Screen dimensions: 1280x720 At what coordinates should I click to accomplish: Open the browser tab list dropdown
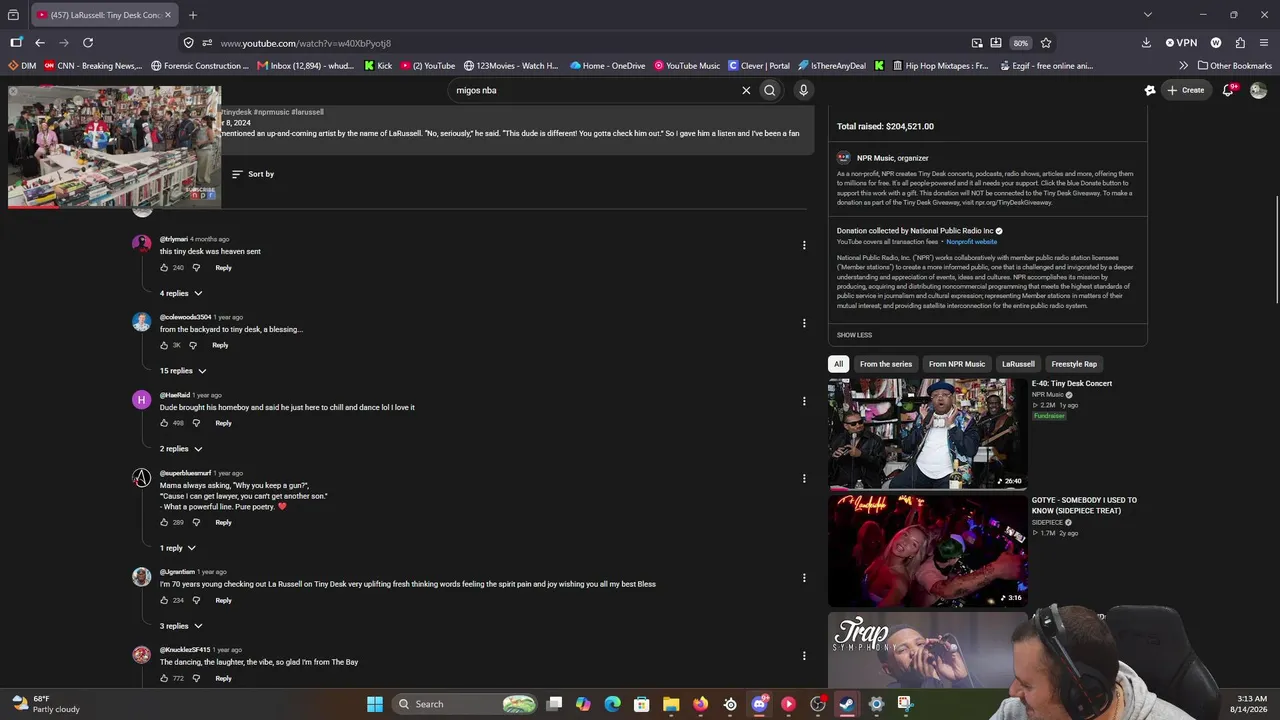coord(1148,15)
